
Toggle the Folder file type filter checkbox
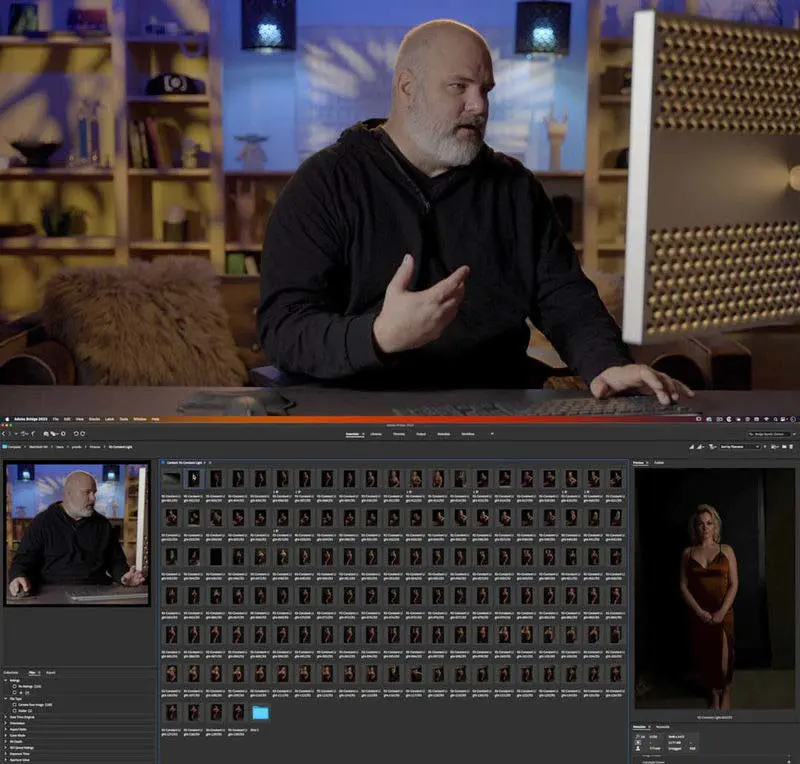13,712
